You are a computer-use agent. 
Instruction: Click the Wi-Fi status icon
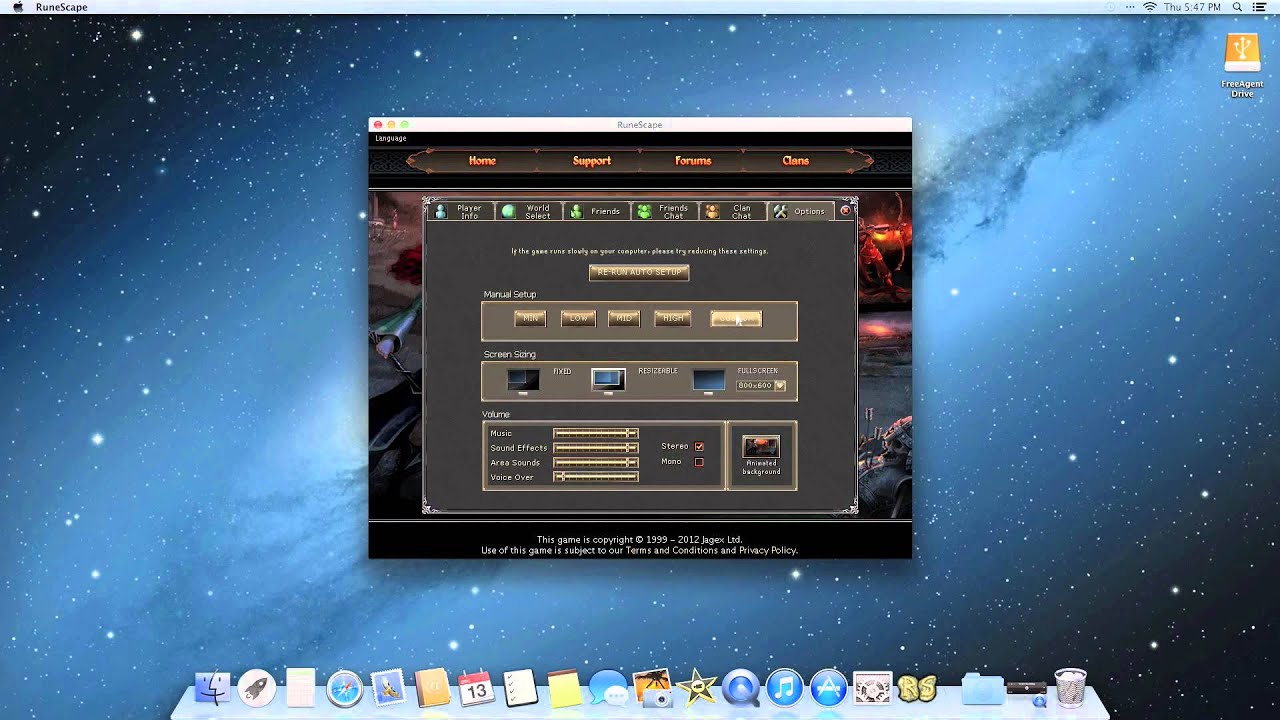(x=1150, y=7)
